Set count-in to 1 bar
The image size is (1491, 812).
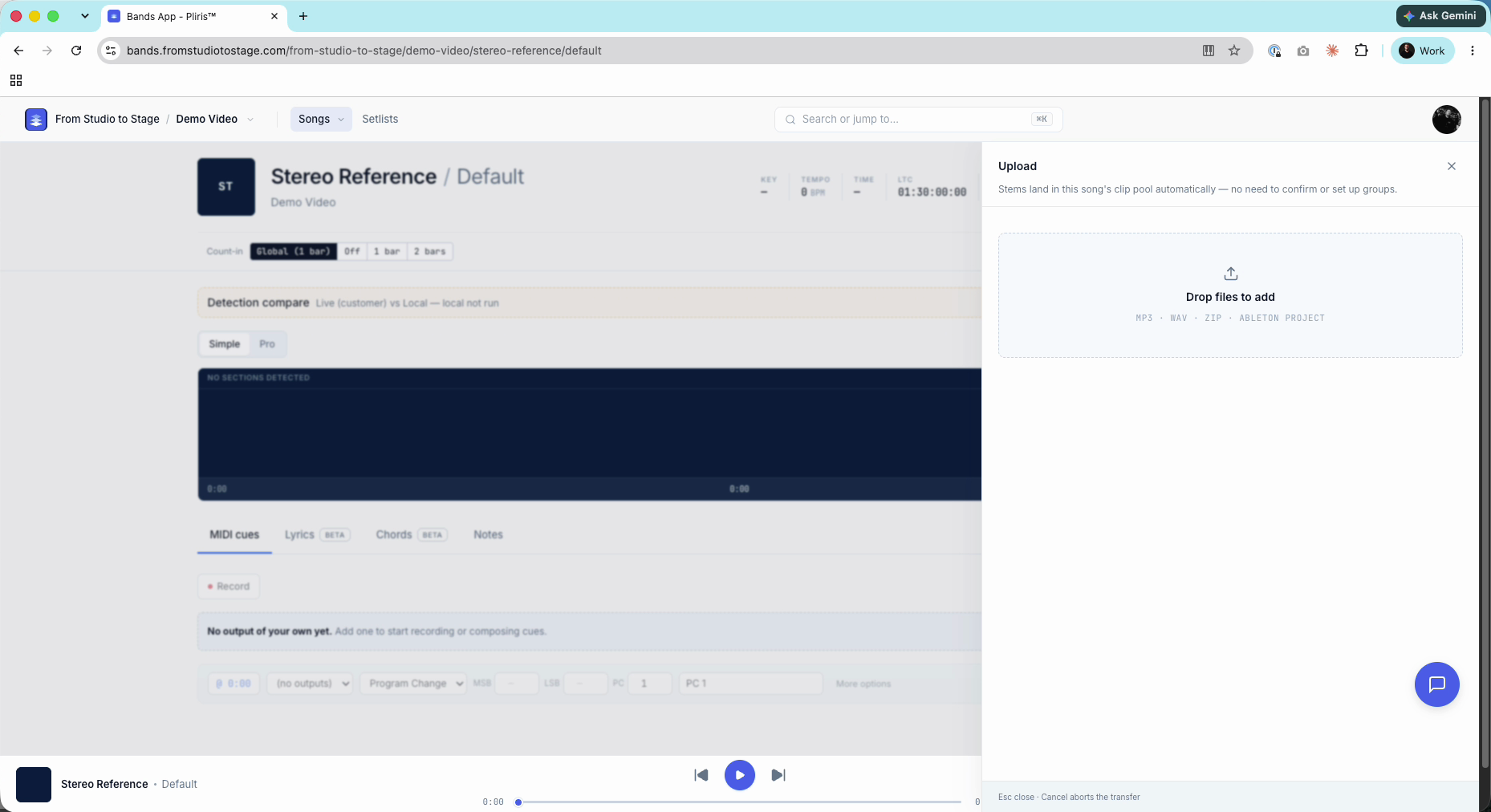[x=387, y=251]
